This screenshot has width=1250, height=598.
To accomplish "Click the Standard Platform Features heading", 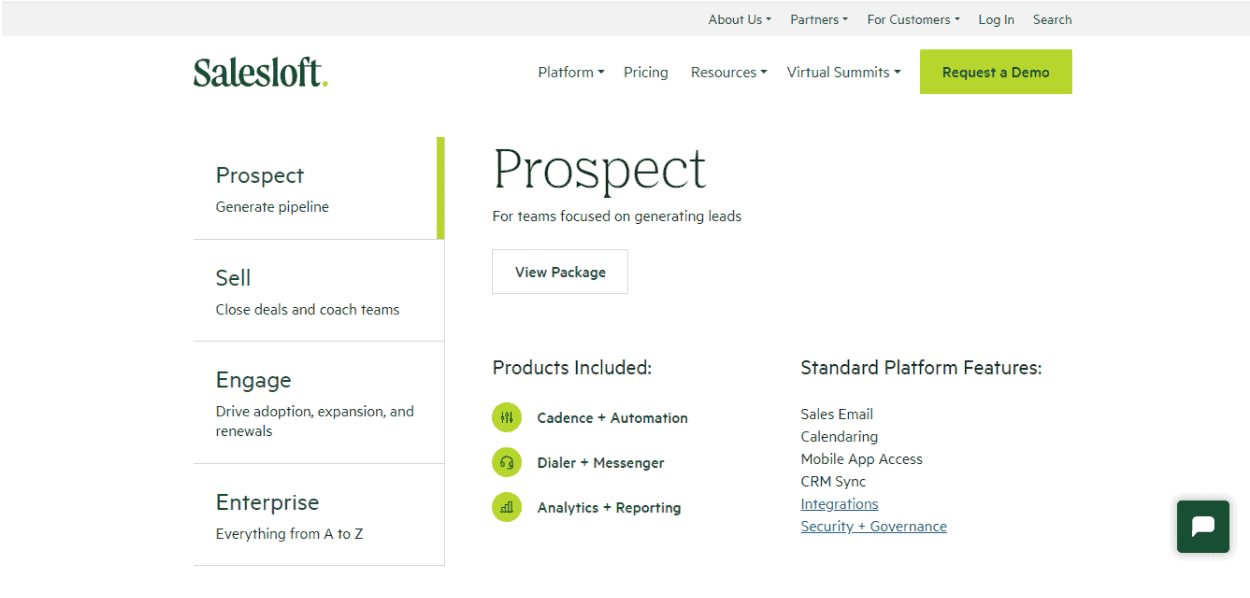I will (x=921, y=368).
